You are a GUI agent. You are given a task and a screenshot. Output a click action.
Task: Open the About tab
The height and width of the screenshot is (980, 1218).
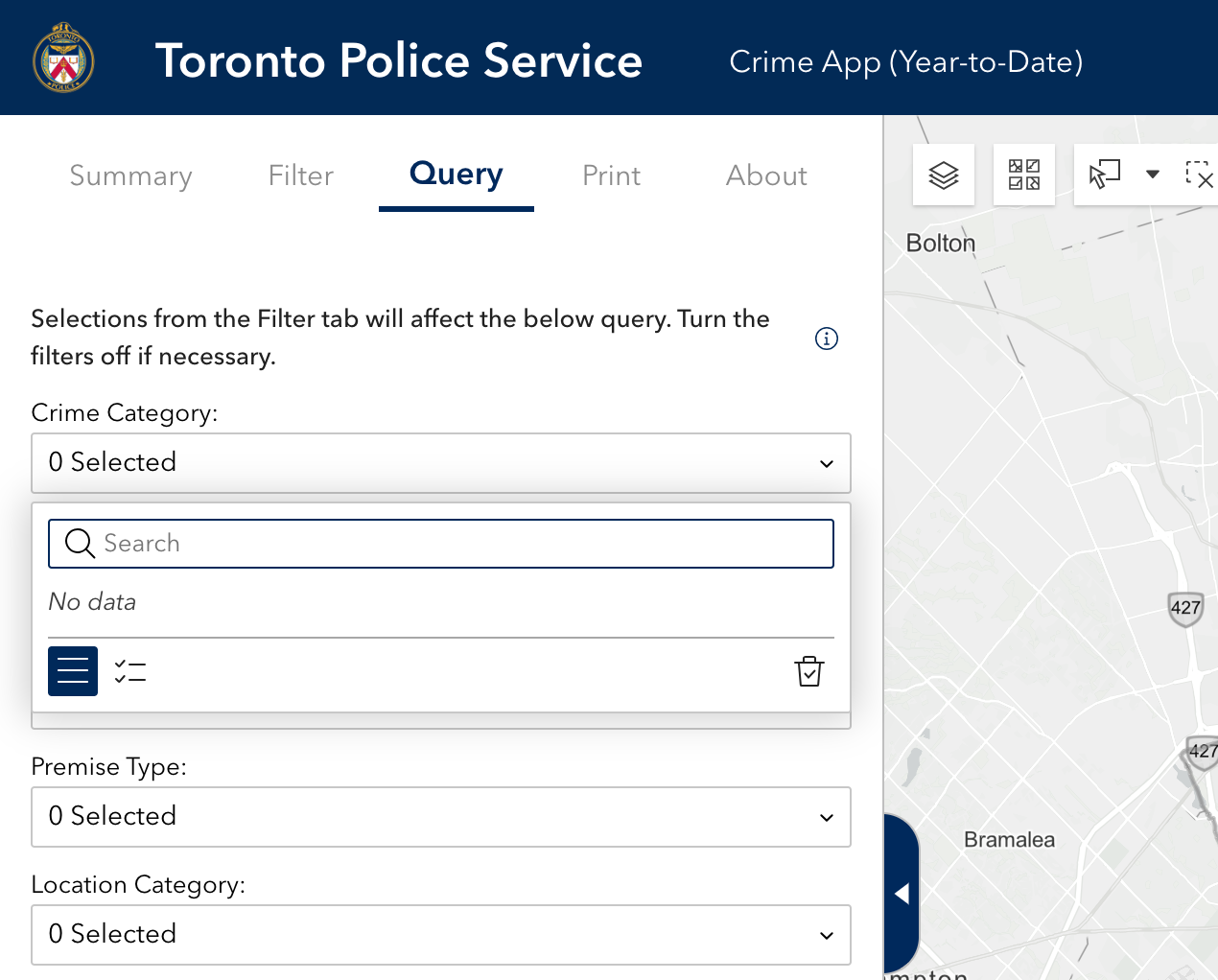(x=766, y=175)
